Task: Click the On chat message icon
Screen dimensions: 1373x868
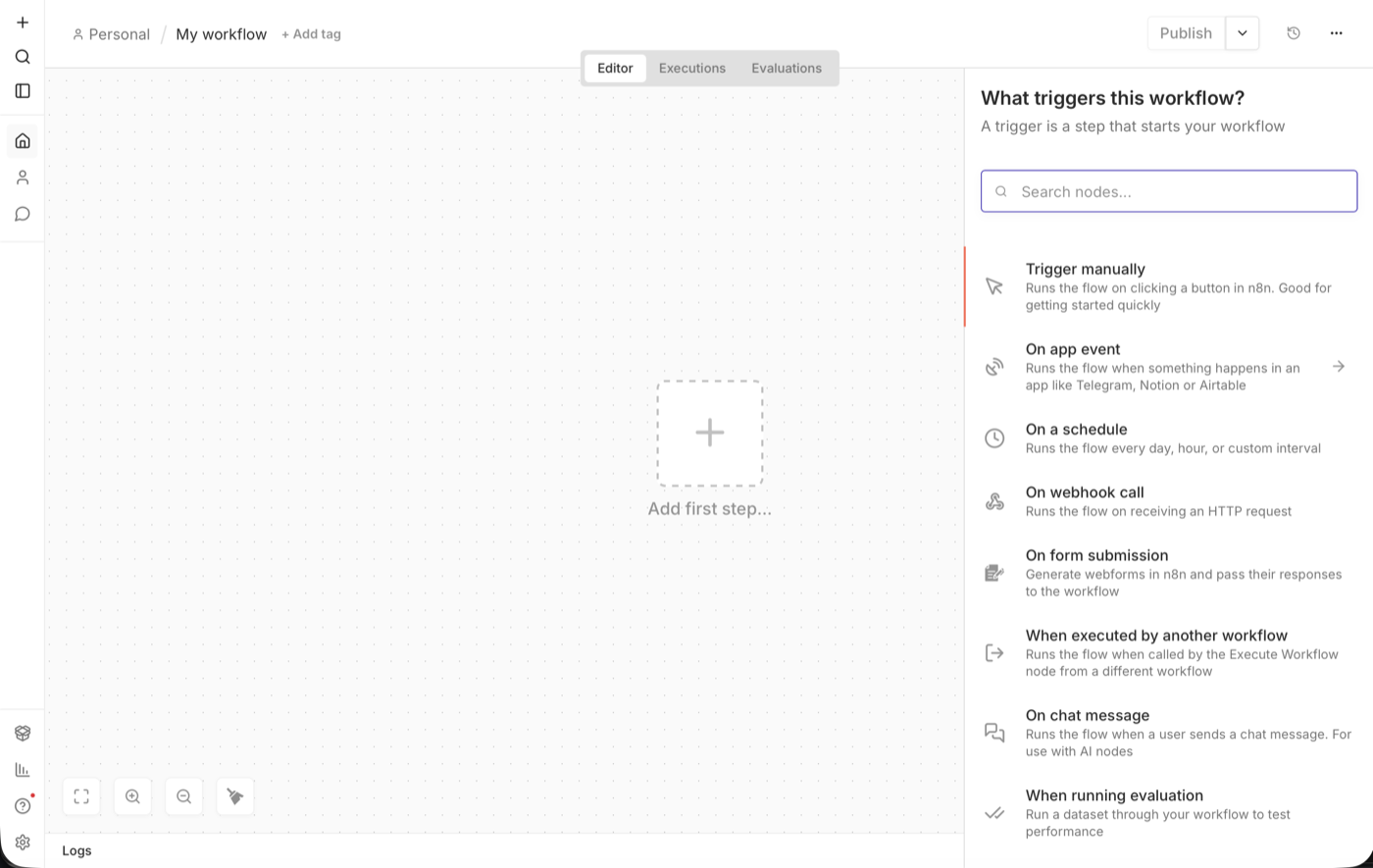Action: (x=994, y=733)
